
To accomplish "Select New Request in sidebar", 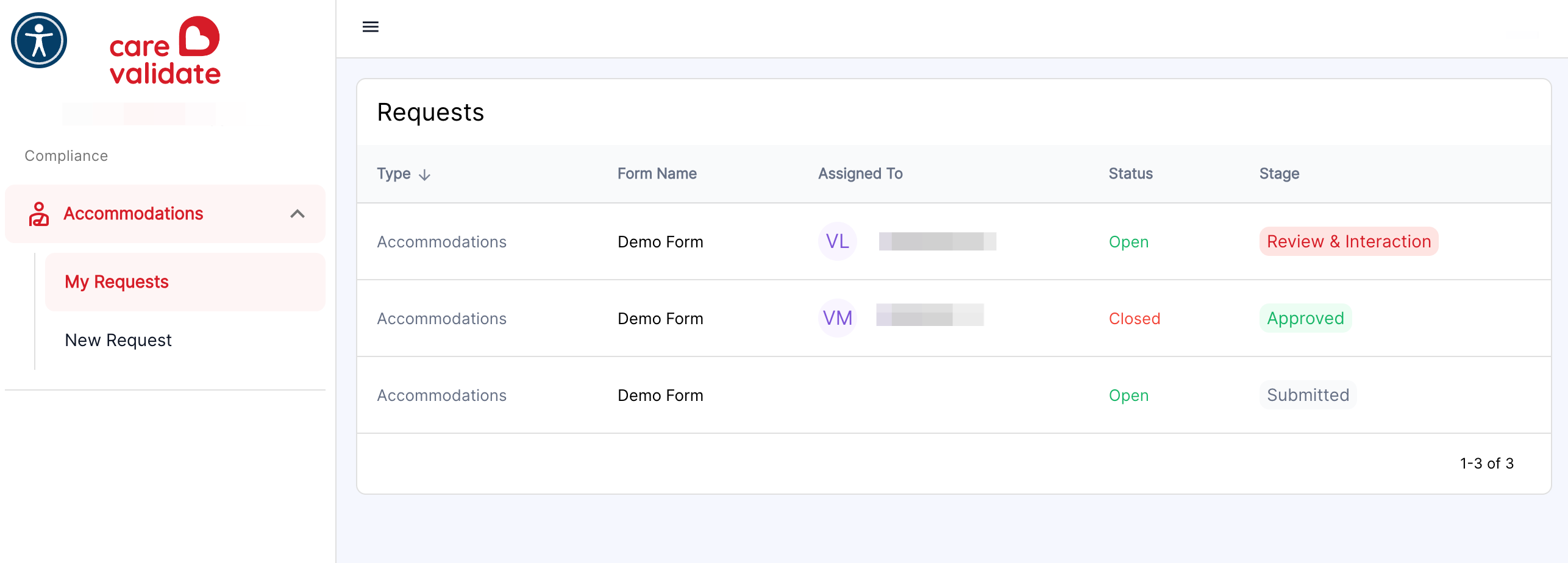I will point(118,340).
